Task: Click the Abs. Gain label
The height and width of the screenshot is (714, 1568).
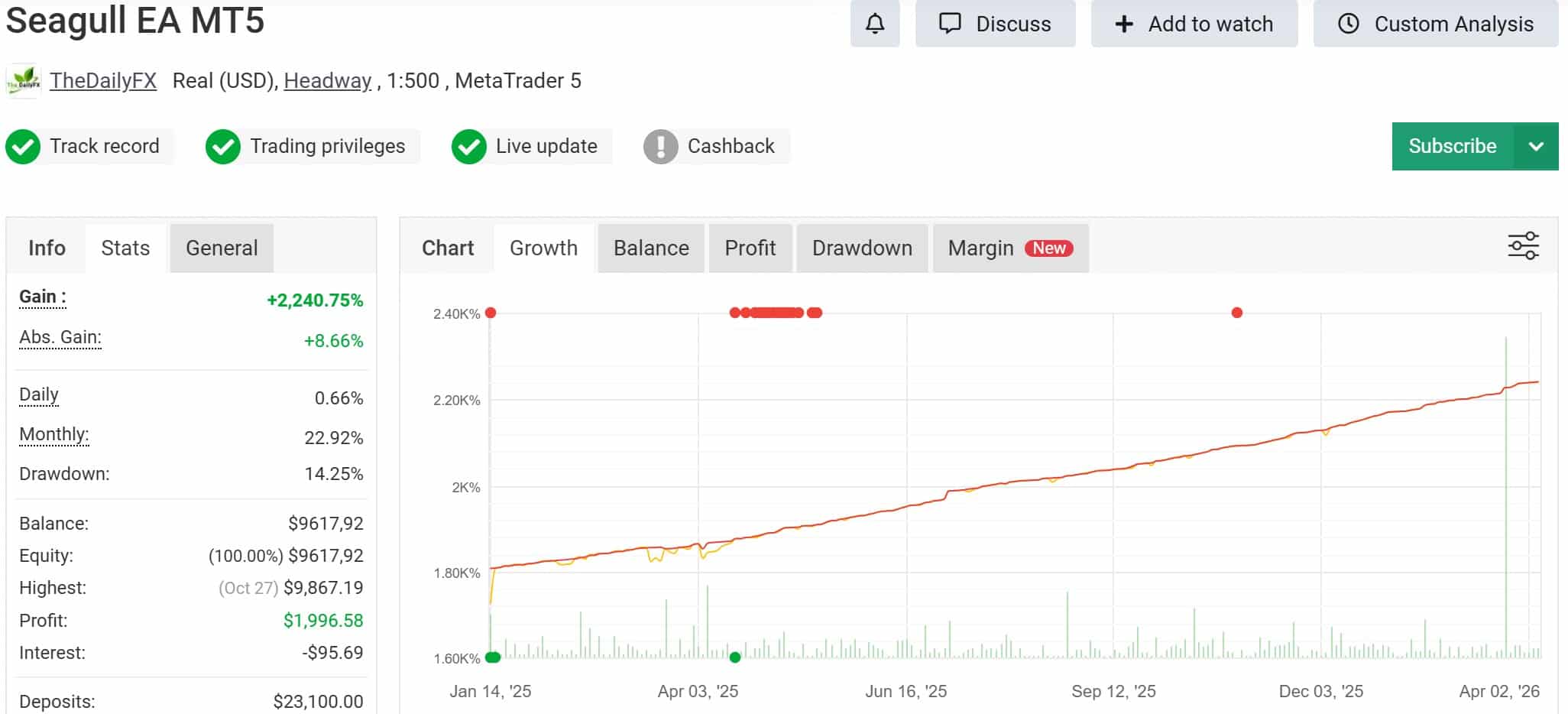Action: point(60,337)
